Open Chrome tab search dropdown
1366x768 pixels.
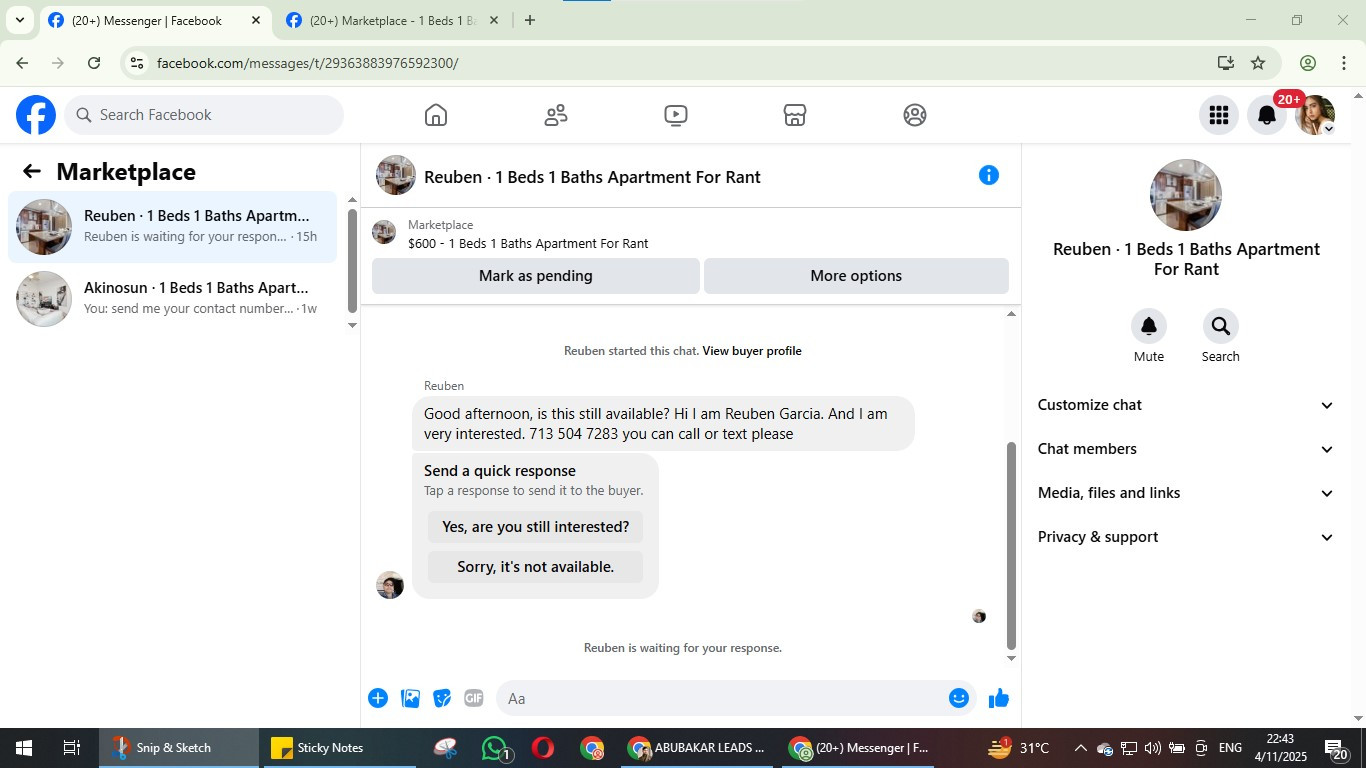point(19,20)
